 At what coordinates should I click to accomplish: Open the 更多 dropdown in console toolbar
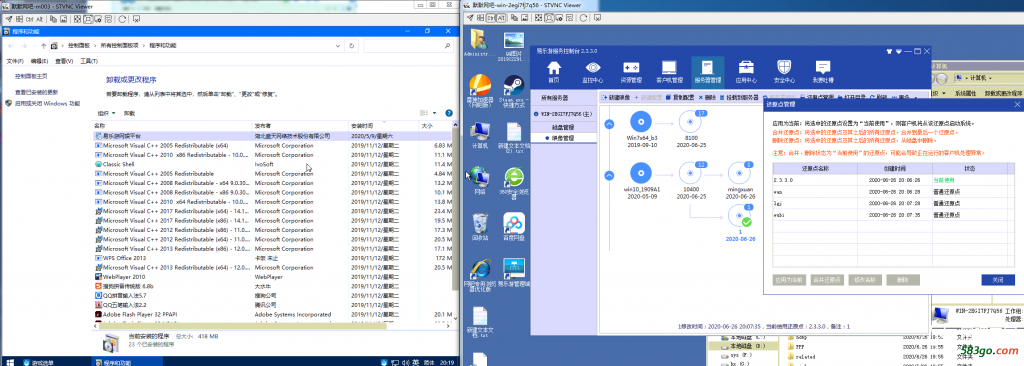[x=905, y=97]
